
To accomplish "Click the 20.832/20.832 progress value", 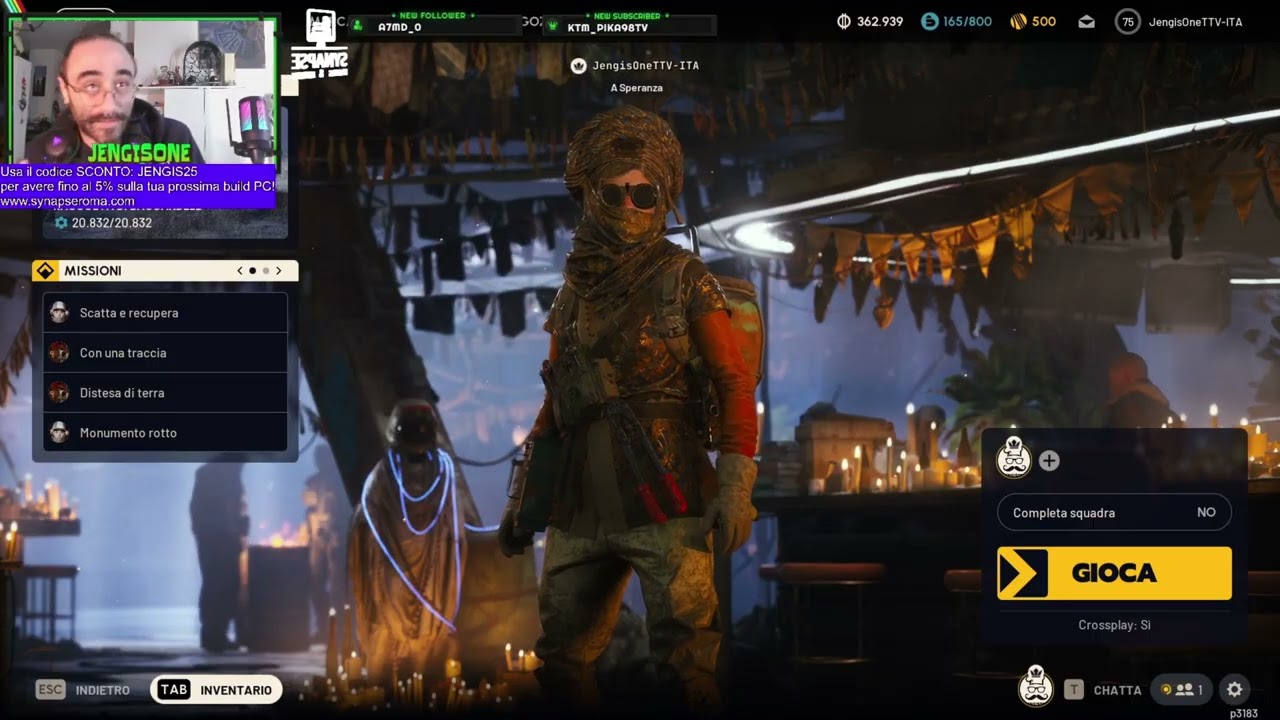I will 112,223.
